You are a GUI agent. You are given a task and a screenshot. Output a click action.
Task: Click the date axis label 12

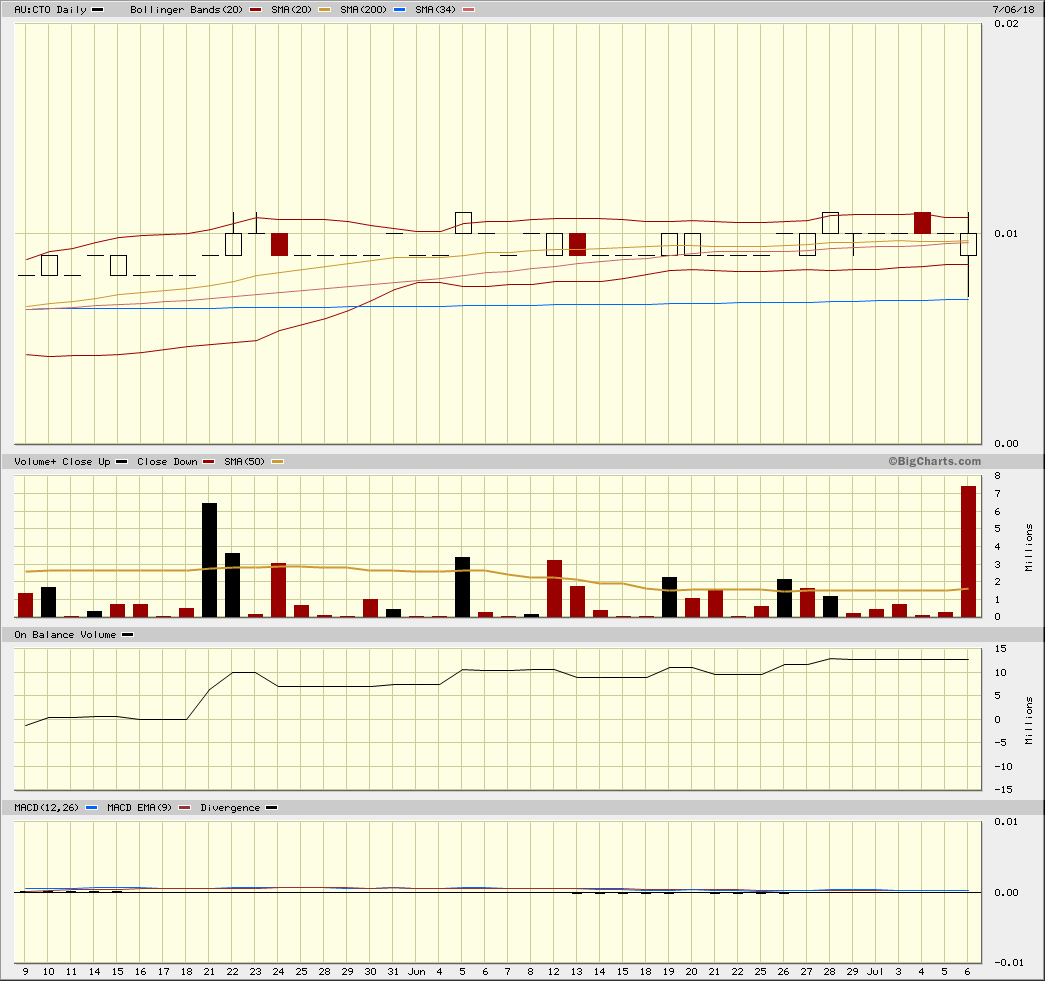coord(554,972)
